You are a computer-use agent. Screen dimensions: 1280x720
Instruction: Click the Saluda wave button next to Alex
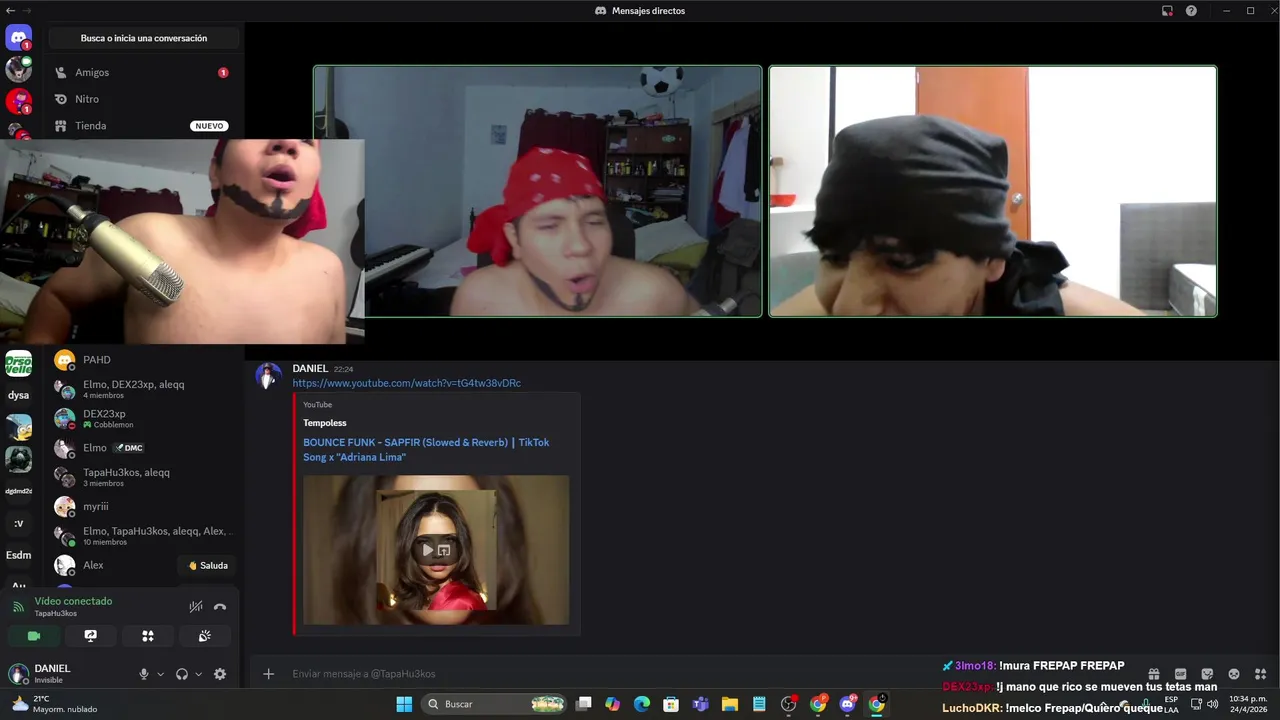point(207,565)
